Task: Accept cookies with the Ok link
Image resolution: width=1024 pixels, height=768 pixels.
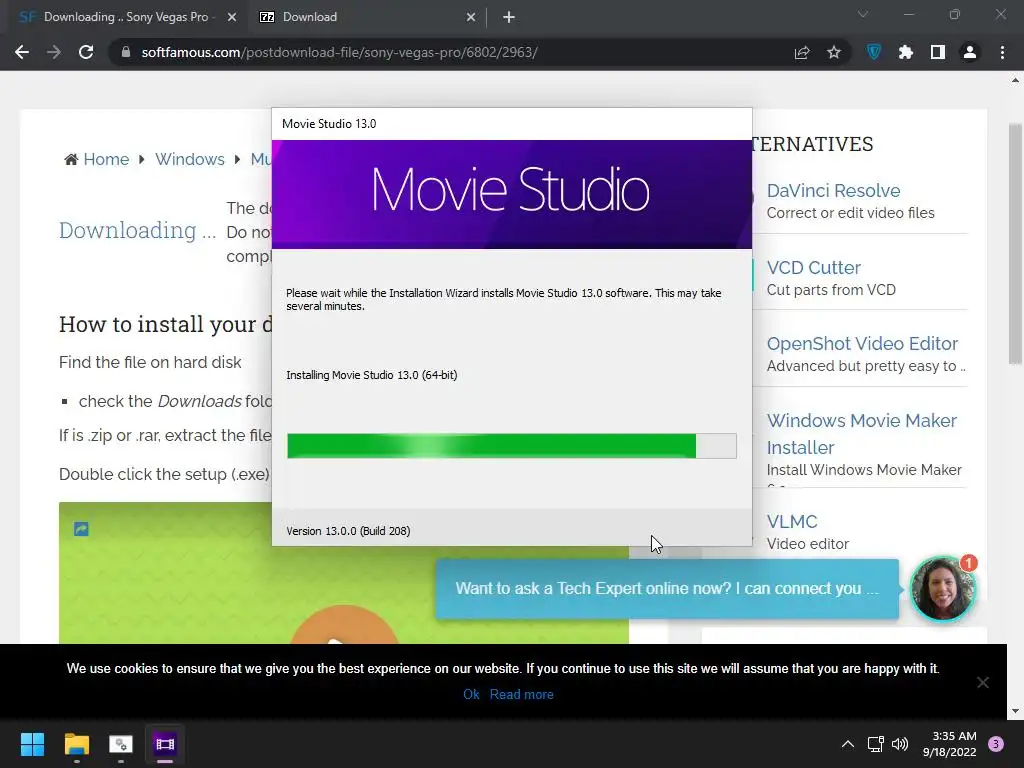Action: coord(471,694)
